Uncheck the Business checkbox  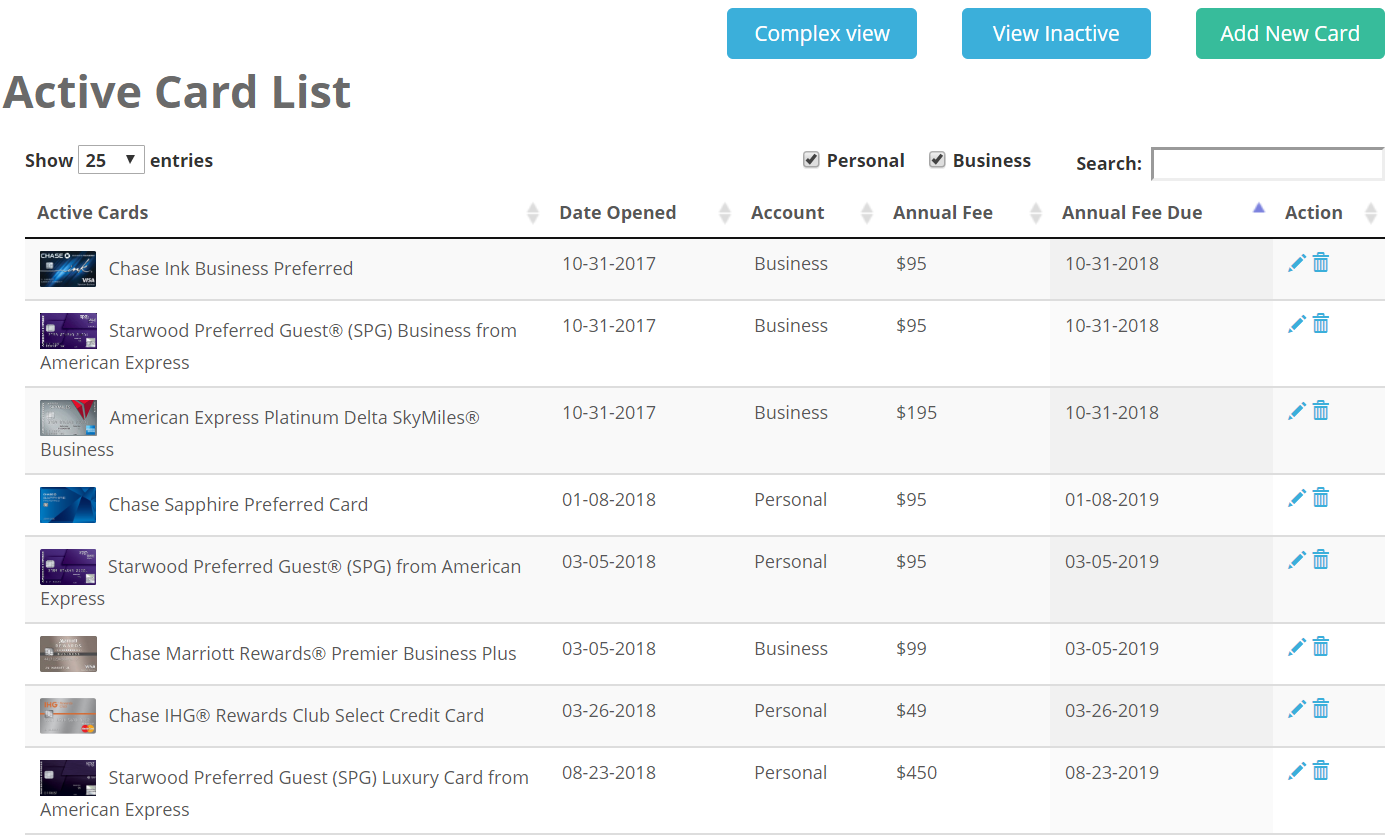click(937, 160)
